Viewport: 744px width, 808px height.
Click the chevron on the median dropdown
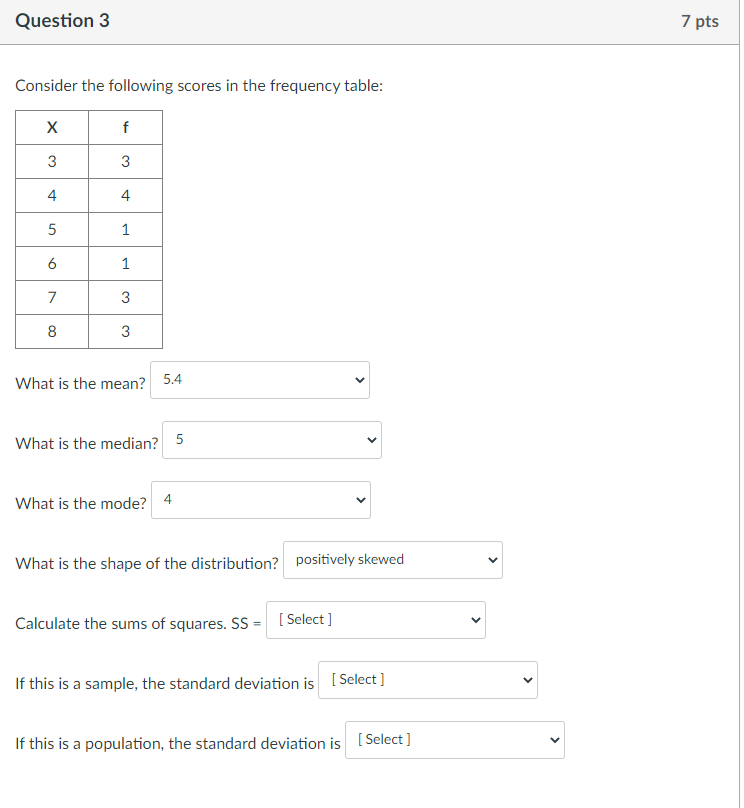(x=370, y=440)
